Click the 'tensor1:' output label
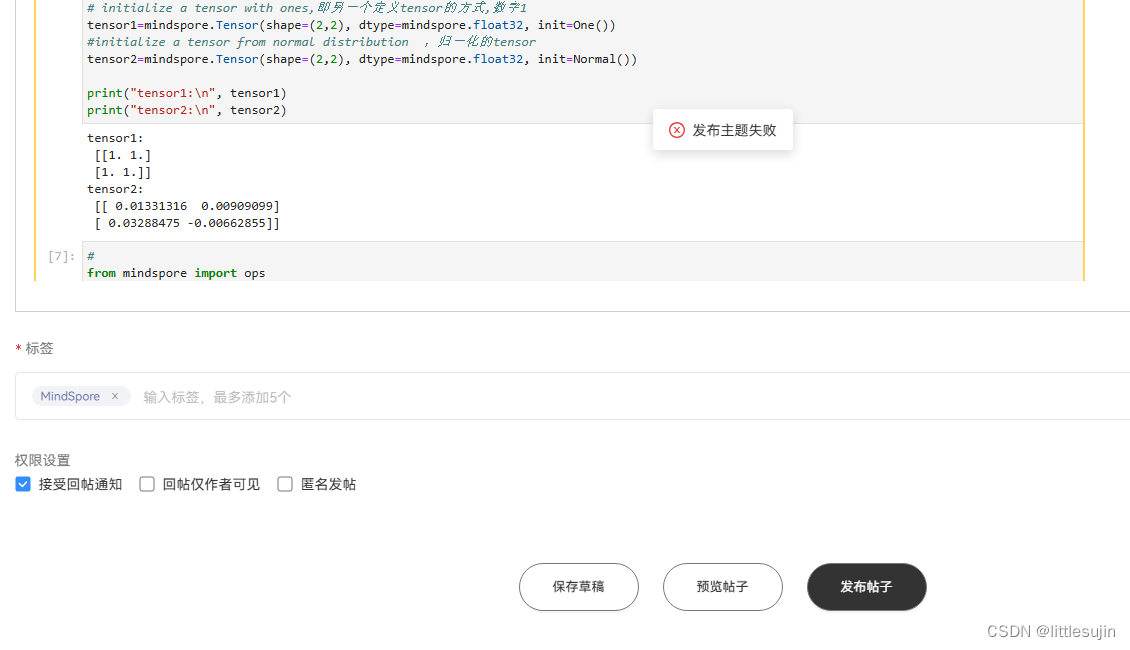1130x650 pixels. [115, 138]
